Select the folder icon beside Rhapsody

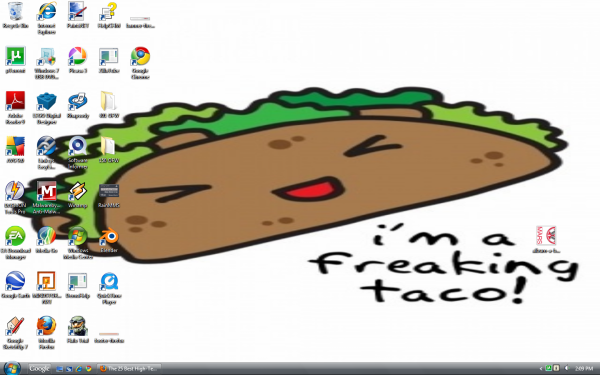pos(109,105)
